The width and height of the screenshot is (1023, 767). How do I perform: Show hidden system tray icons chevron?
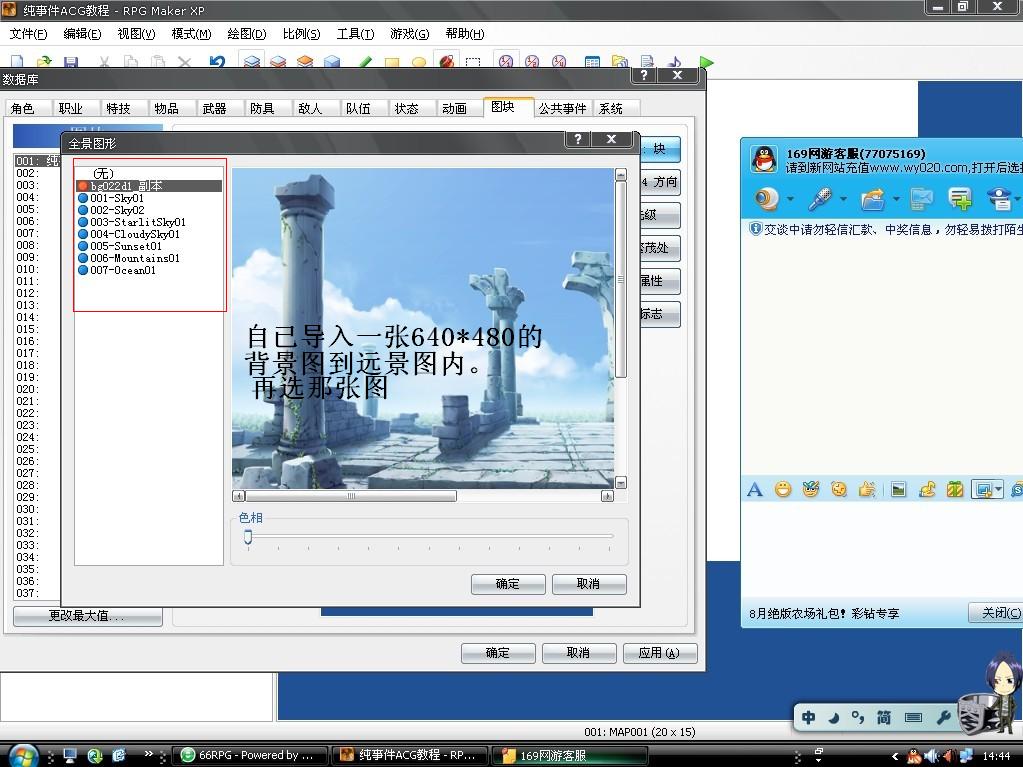coord(894,756)
